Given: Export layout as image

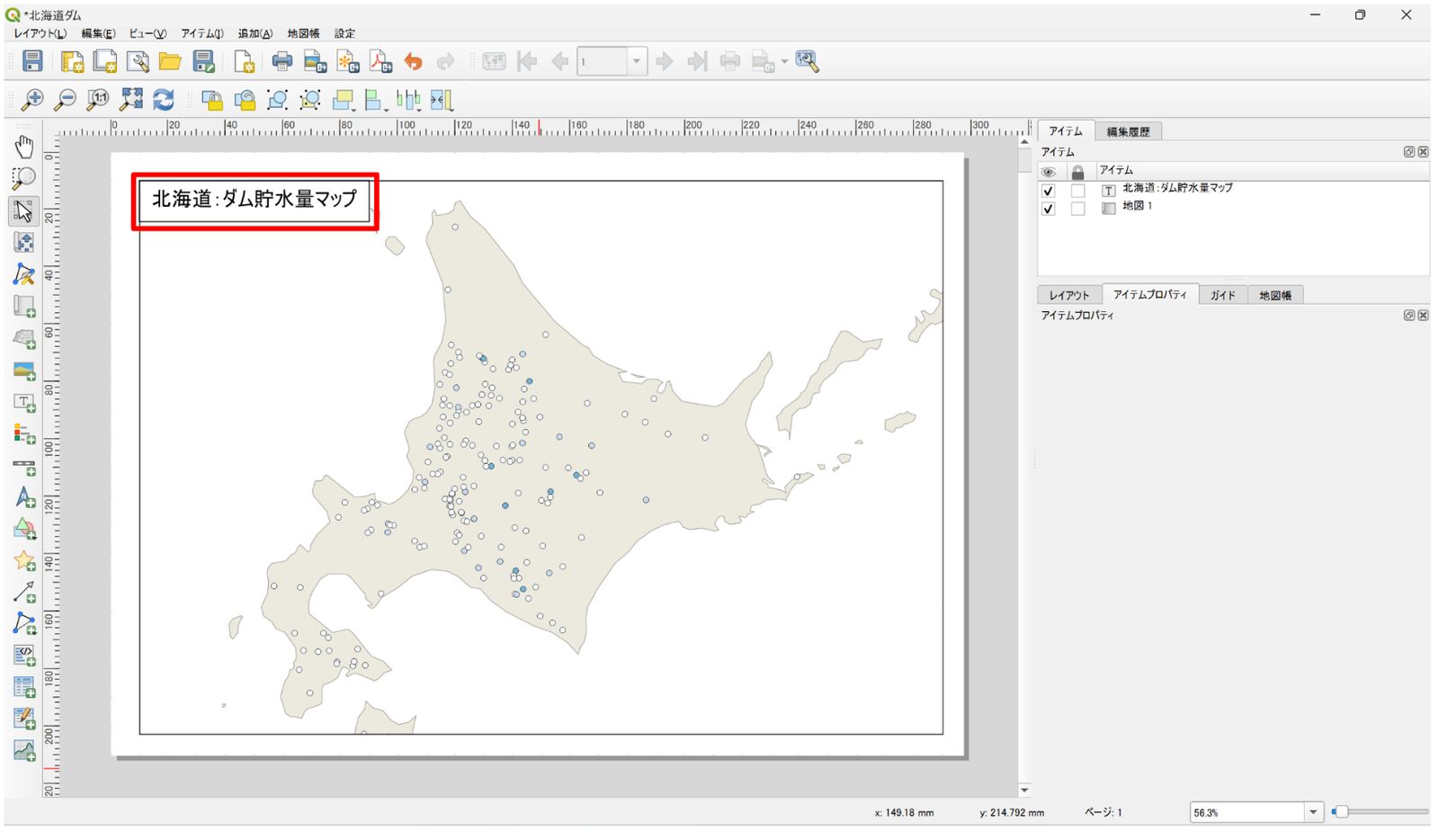Looking at the screenshot, I should [x=315, y=61].
